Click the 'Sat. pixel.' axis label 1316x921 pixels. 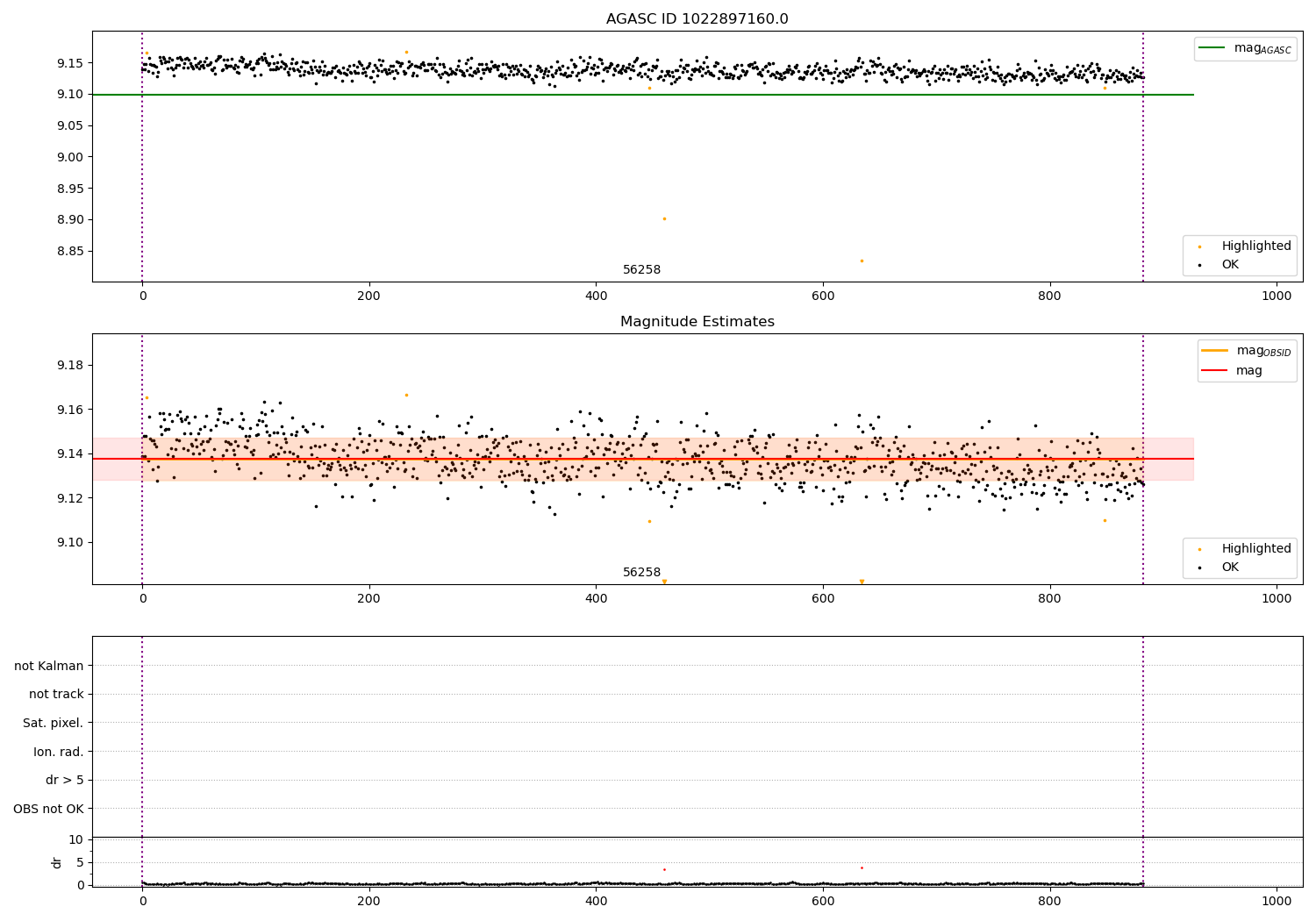point(54,724)
